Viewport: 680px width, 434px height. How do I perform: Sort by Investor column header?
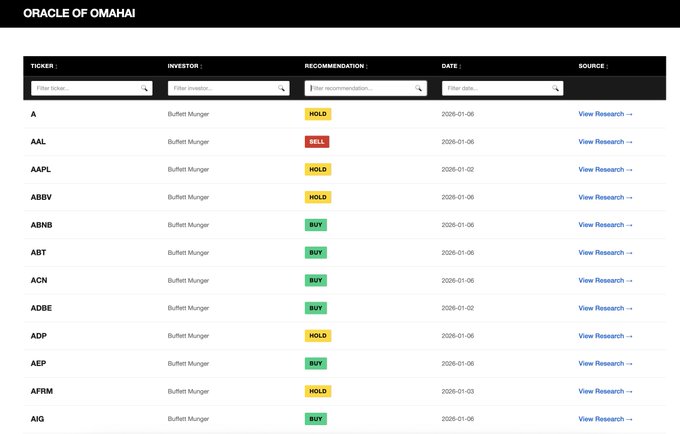(184, 66)
